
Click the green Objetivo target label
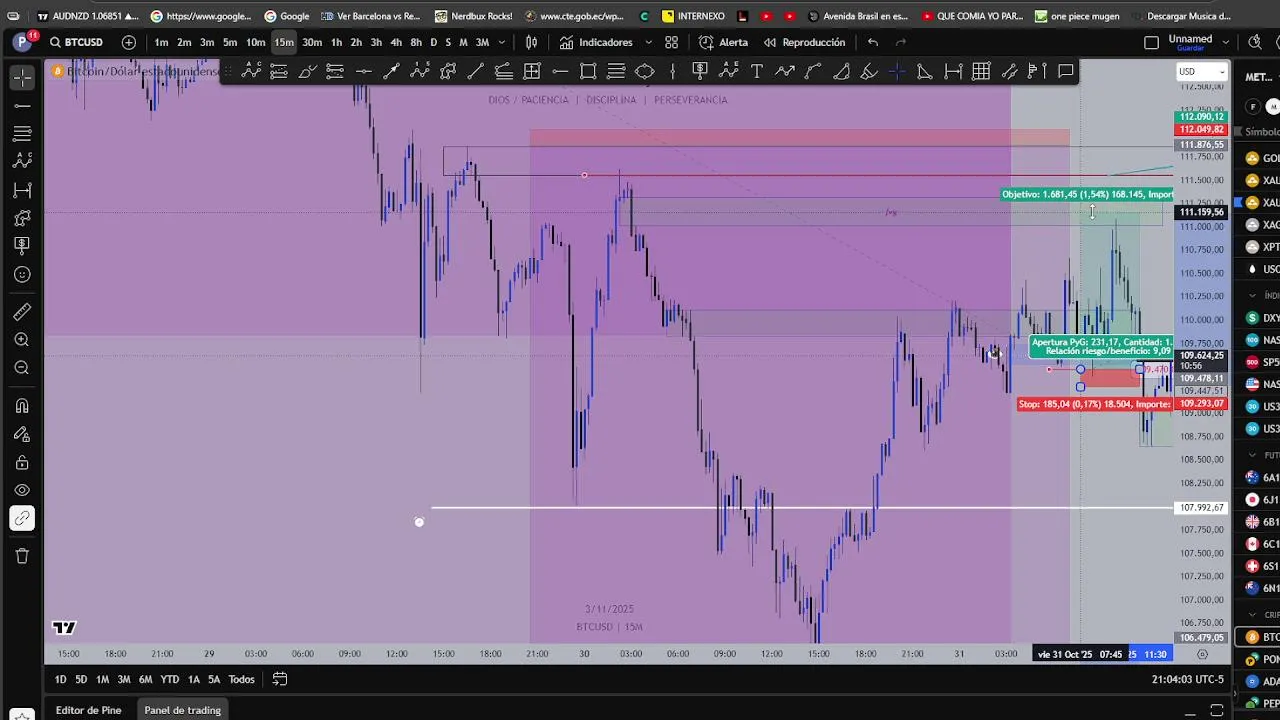1087,194
